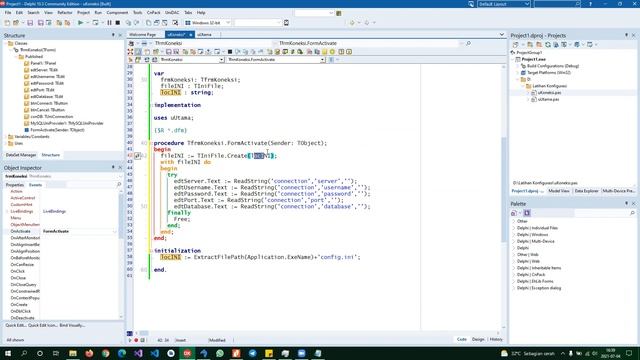This screenshot has height=360, width=640.
Task: Open the Windows 32-bit platform dropdown
Action: (228, 23)
